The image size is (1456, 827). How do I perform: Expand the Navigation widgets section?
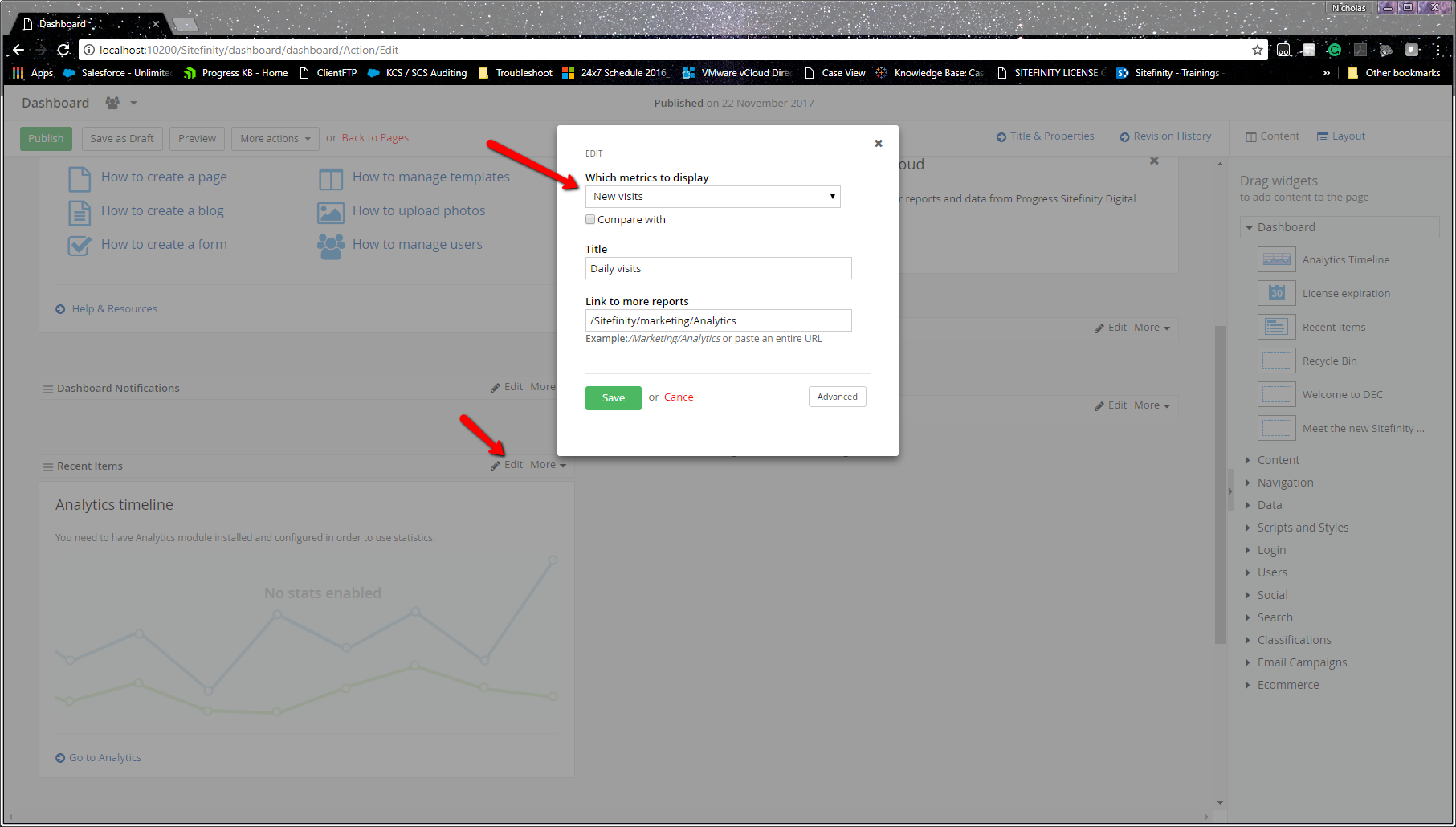tap(1279, 483)
